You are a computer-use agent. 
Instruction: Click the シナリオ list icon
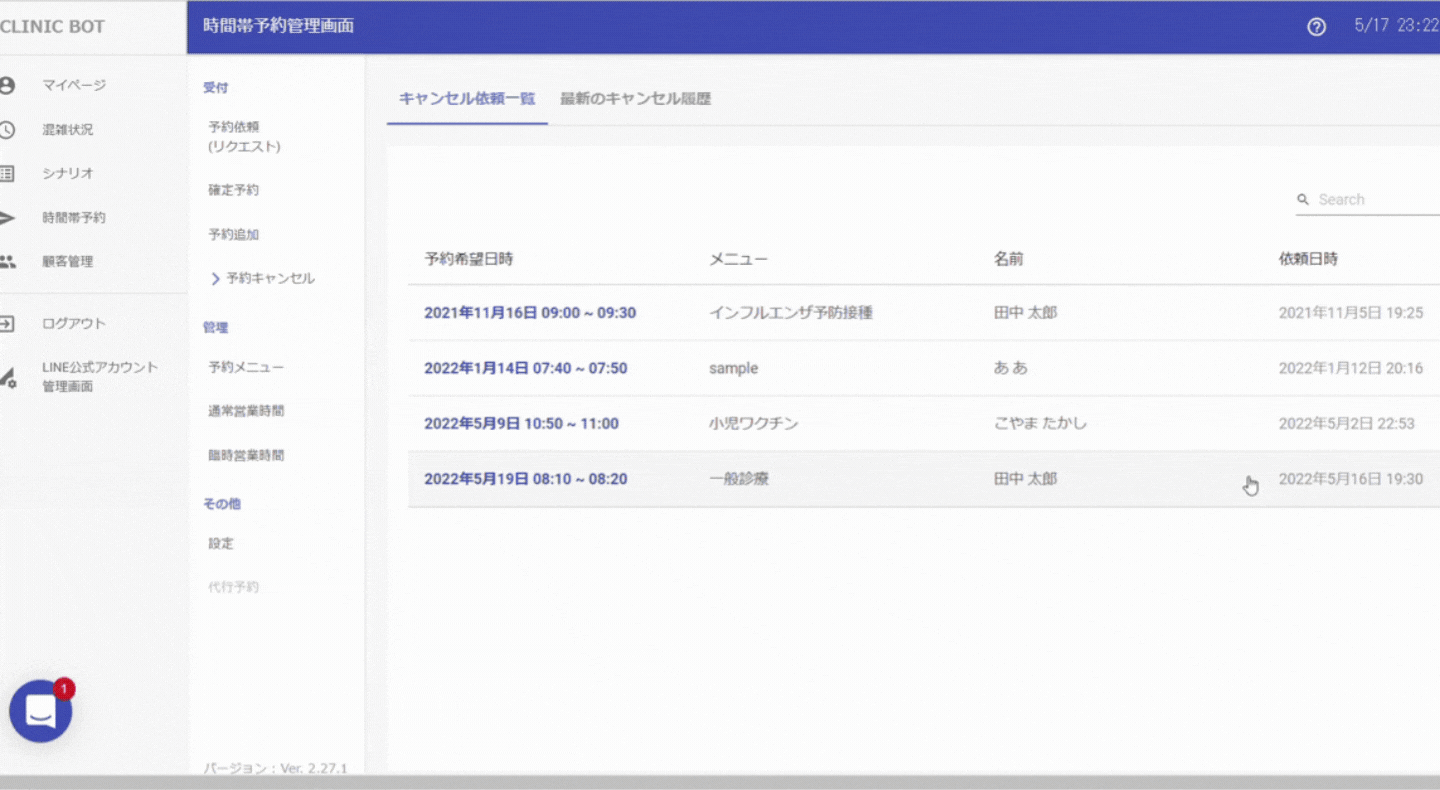pos(8,173)
